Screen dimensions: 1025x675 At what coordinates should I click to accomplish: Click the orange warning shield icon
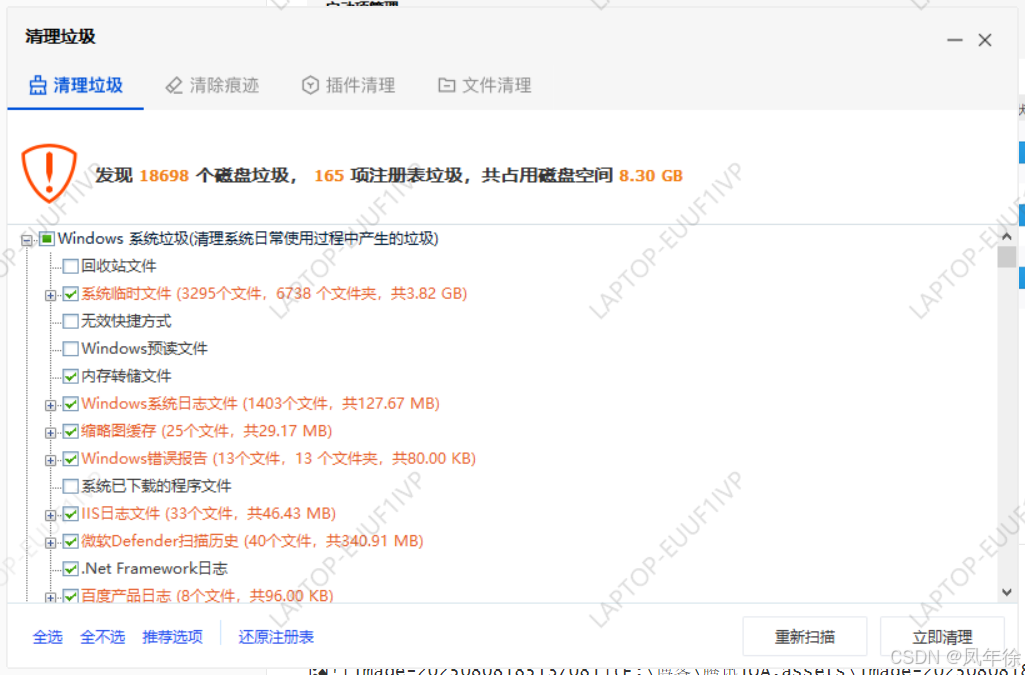pyautogui.click(x=49, y=173)
